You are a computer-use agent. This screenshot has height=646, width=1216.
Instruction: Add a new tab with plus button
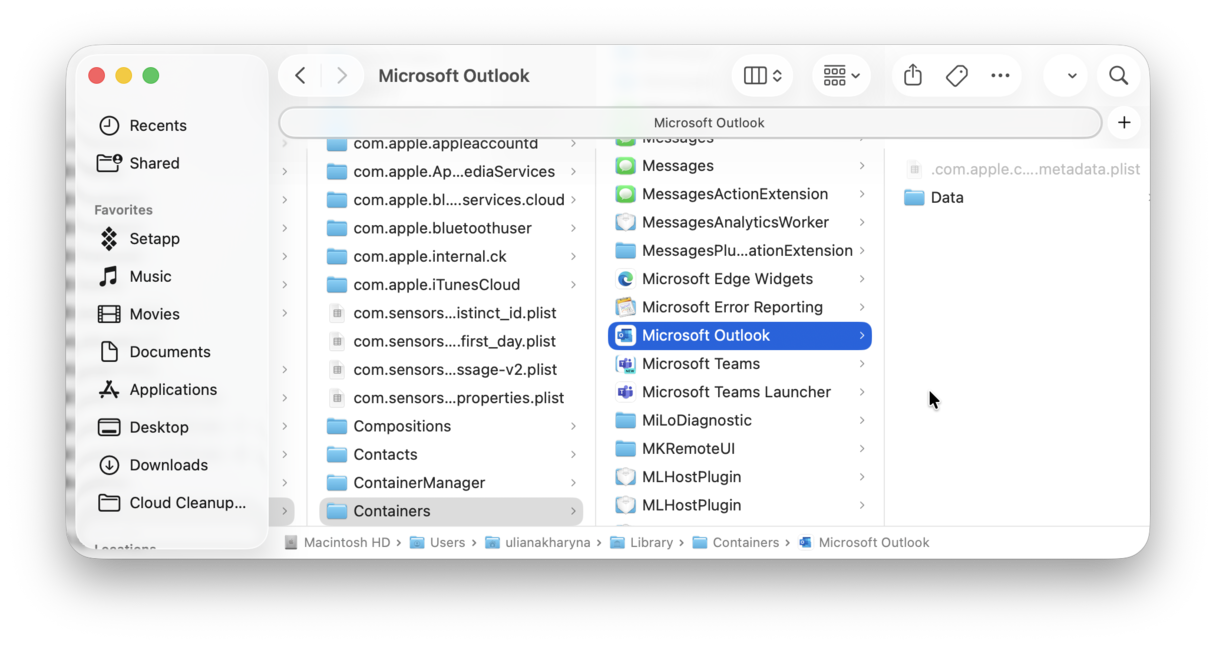(1124, 123)
